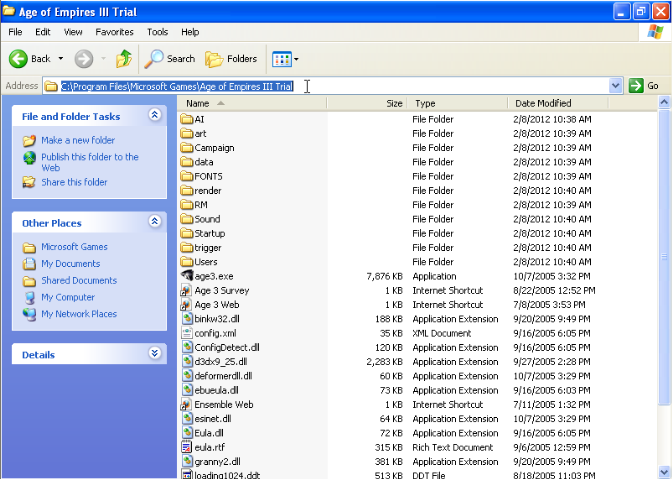This screenshot has height=479, width=672.
Task: Open the Favorites menu
Action: tap(114, 32)
